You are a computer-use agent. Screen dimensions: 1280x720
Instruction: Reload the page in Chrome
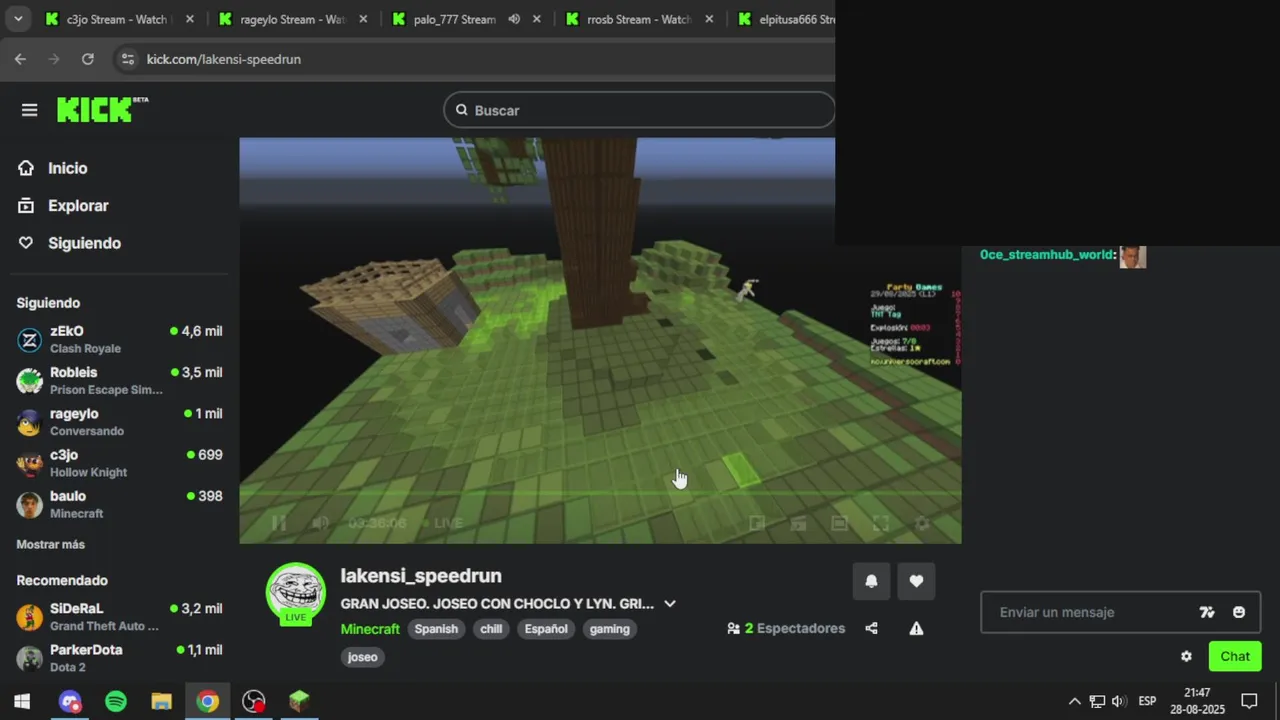point(88,59)
